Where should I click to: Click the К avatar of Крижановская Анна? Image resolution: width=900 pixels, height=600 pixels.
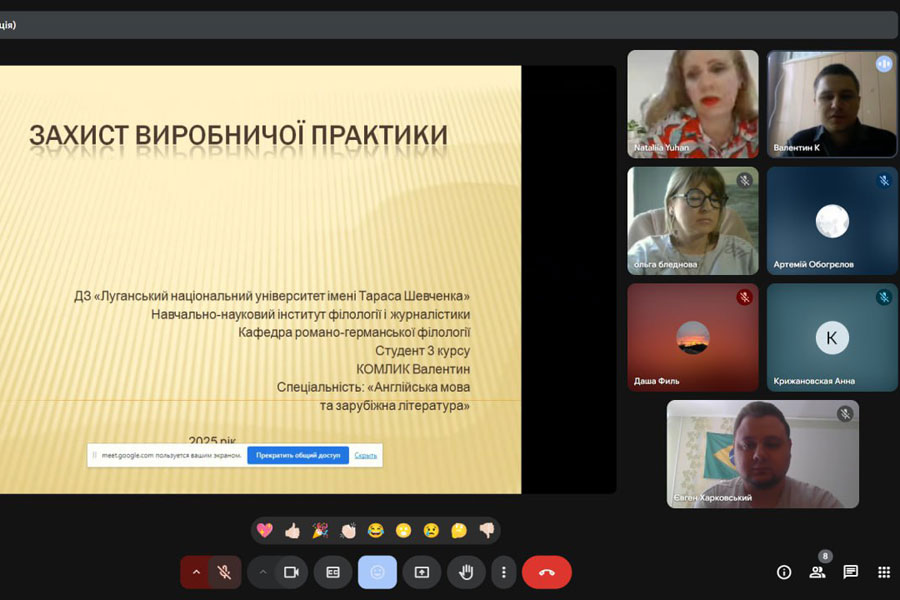point(832,338)
